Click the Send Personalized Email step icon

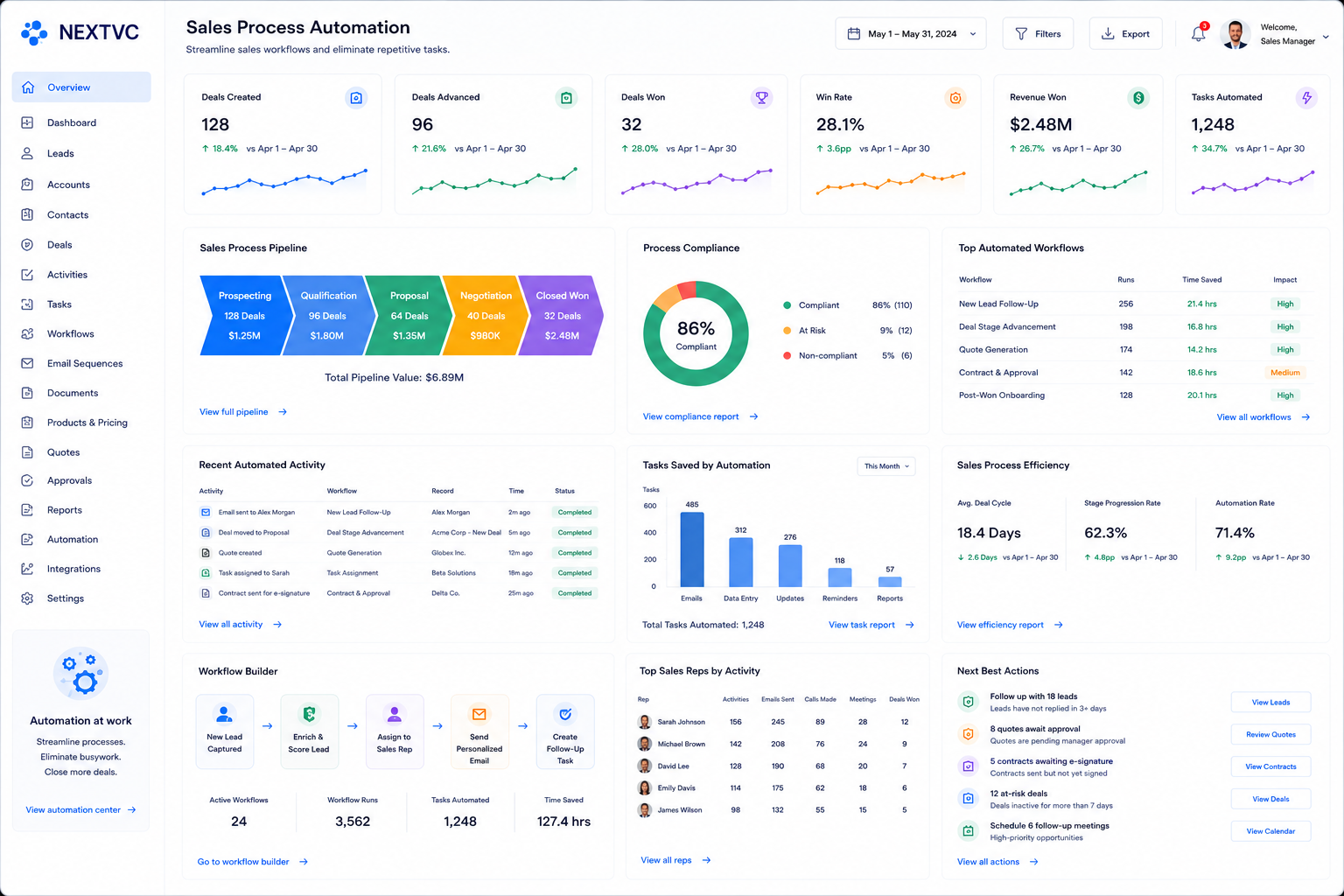[x=479, y=714]
